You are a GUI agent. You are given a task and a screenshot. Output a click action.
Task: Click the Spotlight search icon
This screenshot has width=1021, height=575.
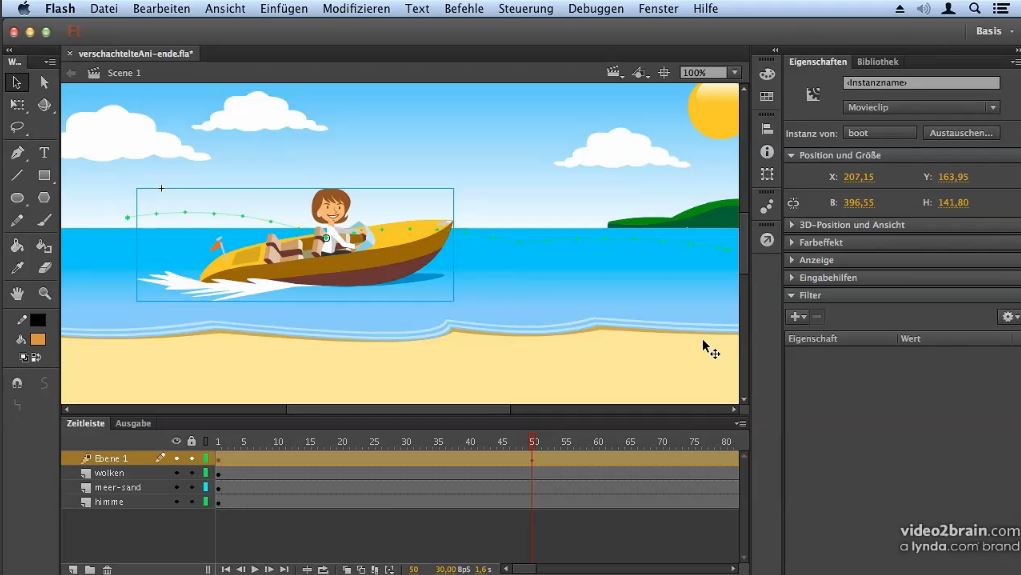click(x=975, y=8)
